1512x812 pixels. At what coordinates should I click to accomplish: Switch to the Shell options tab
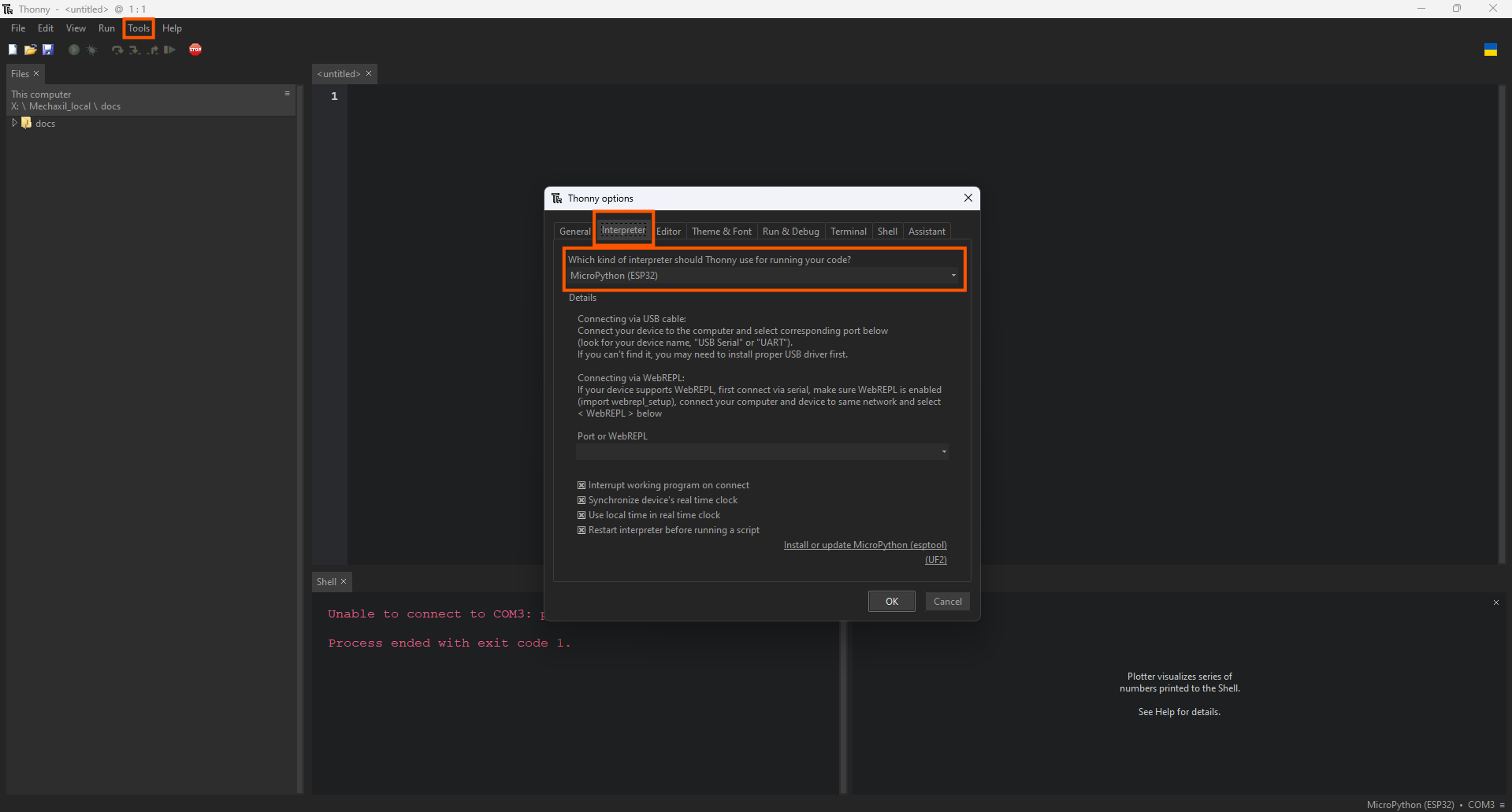click(887, 232)
